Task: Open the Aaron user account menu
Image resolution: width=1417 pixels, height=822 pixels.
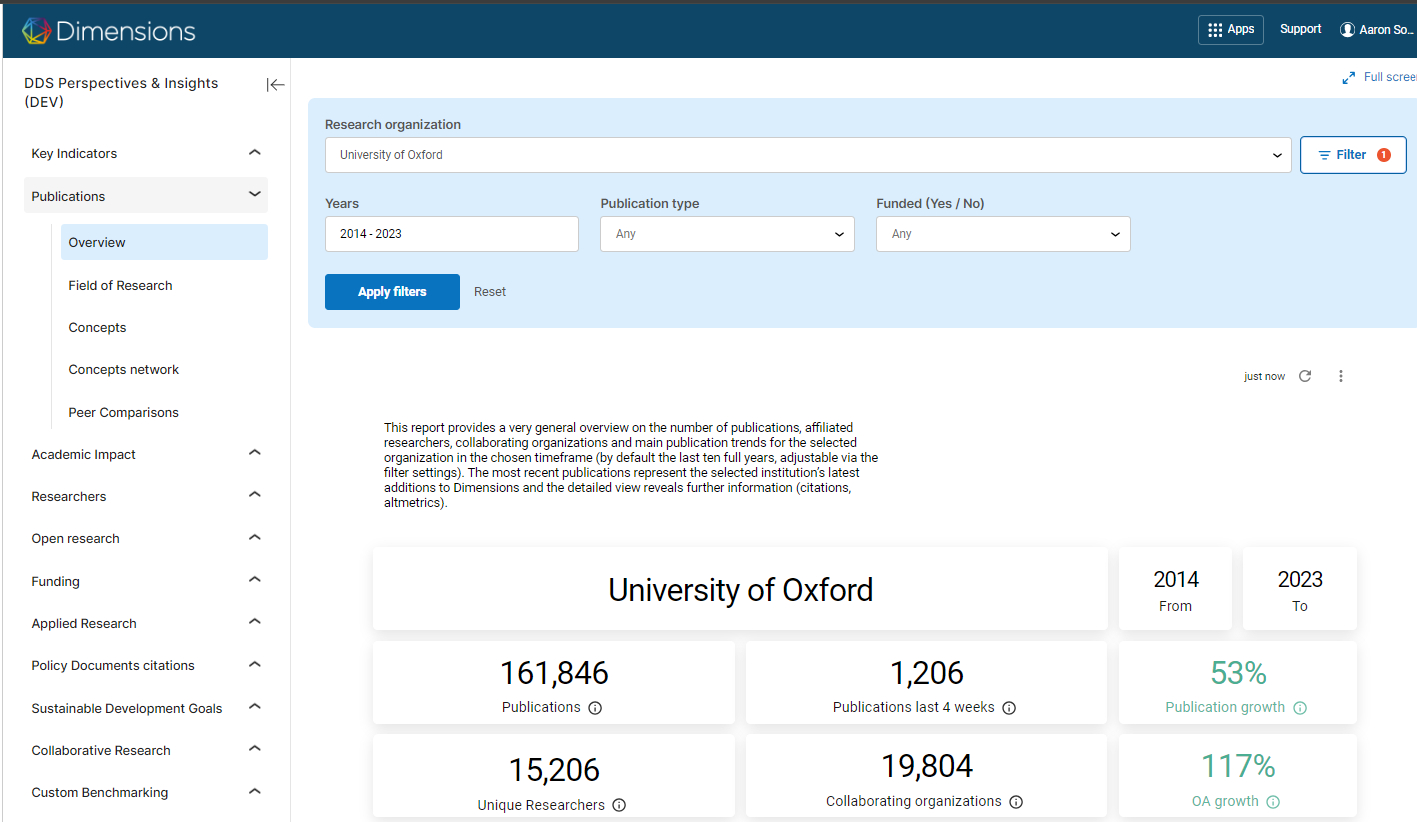Action: pyautogui.click(x=1378, y=30)
